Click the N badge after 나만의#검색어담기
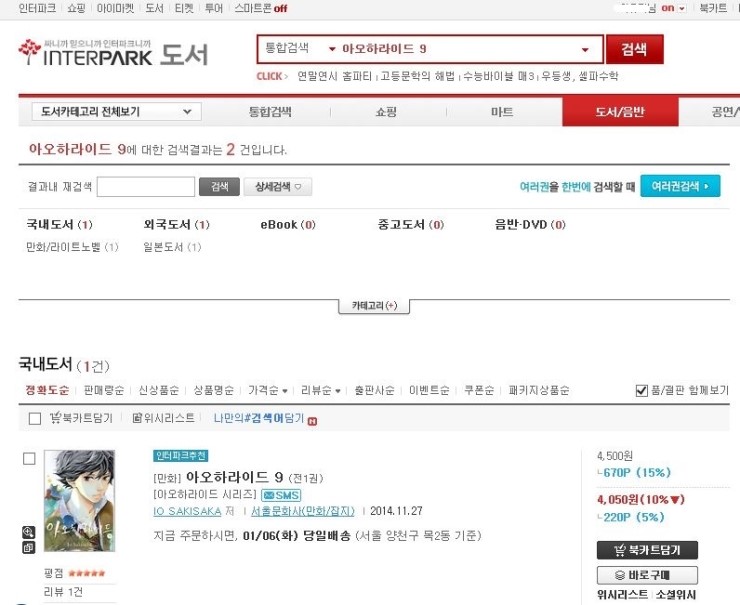740x605 pixels. point(312,422)
